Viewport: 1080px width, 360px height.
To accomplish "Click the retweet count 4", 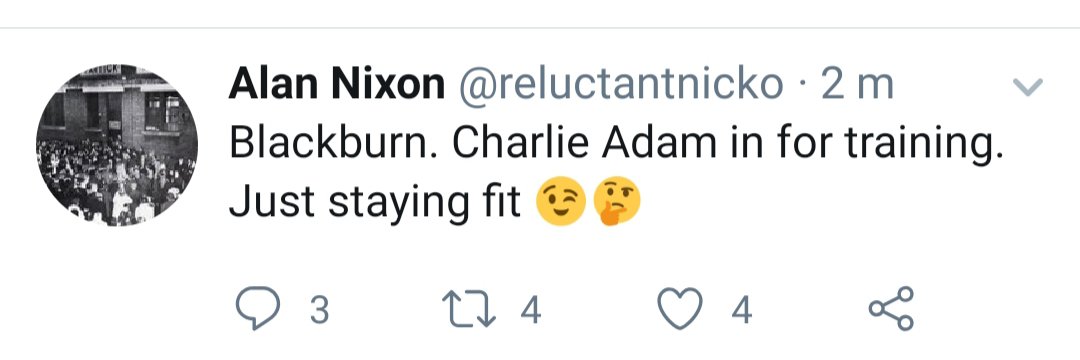I will pos(530,310).
